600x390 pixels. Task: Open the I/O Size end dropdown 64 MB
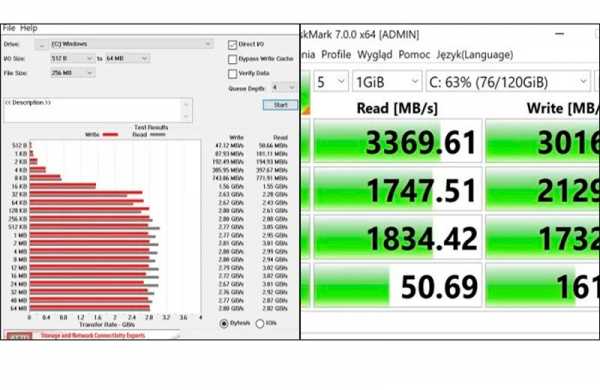pyautogui.click(x=127, y=59)
